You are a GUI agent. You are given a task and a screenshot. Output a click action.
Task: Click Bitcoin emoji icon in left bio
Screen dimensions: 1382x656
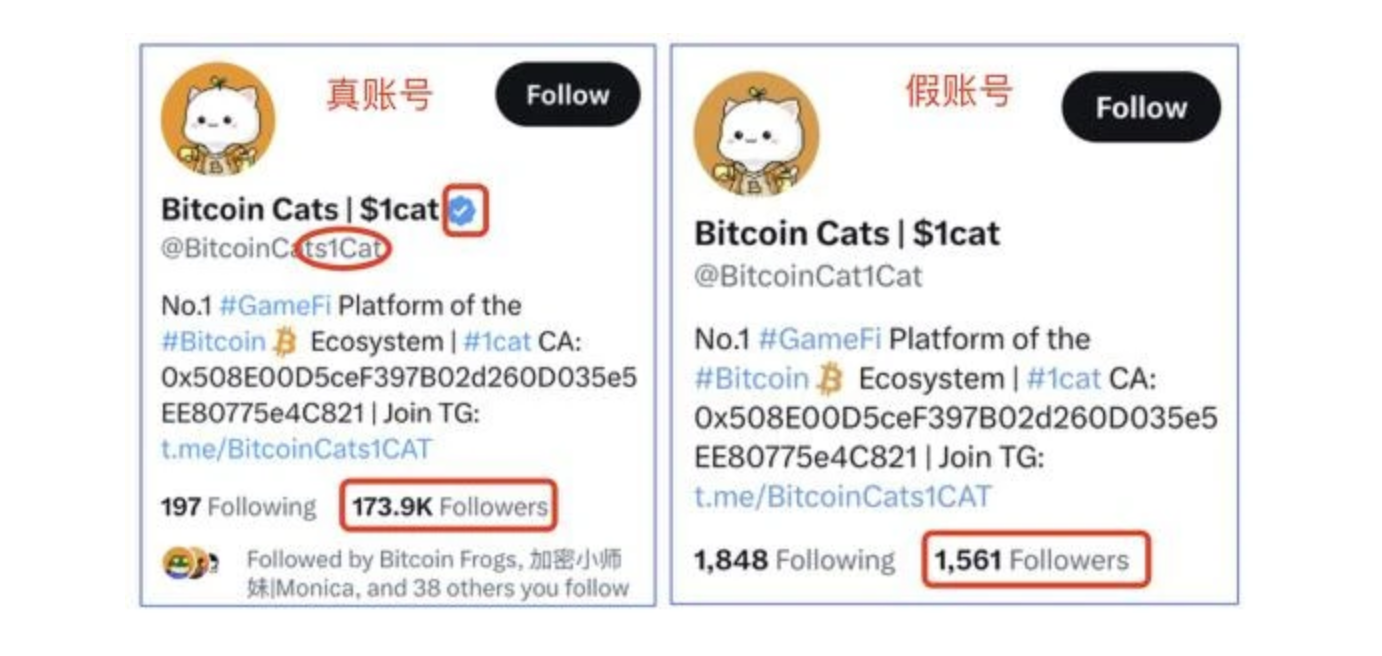[285, 343]
